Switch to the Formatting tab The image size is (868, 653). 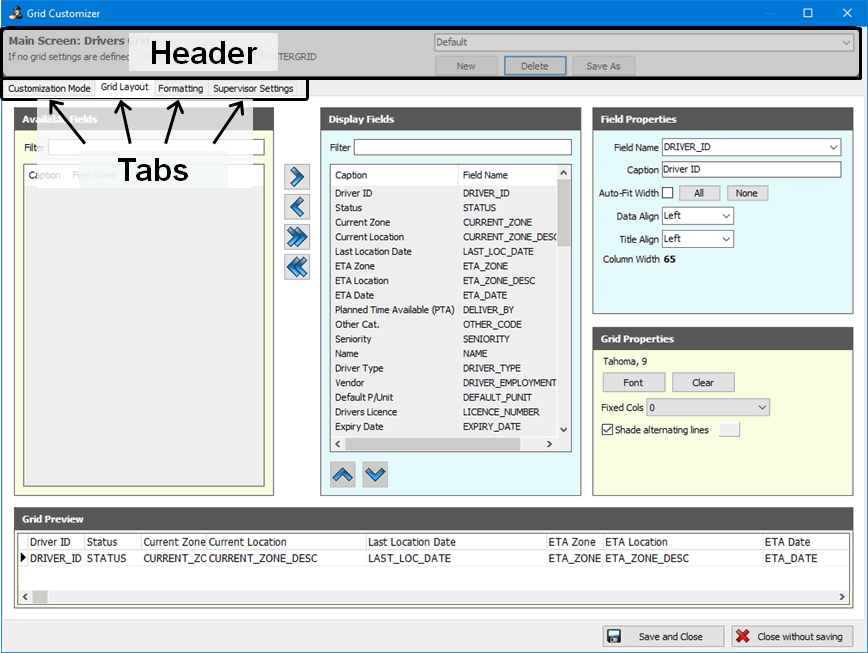[180, 88]
